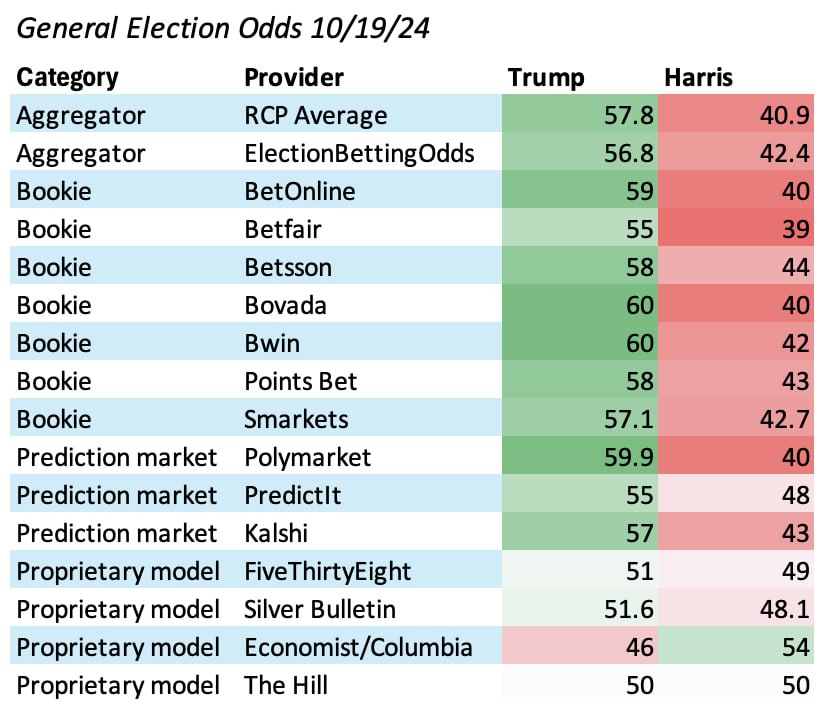Click the Trump column header
828x720 pixels.
546,77
